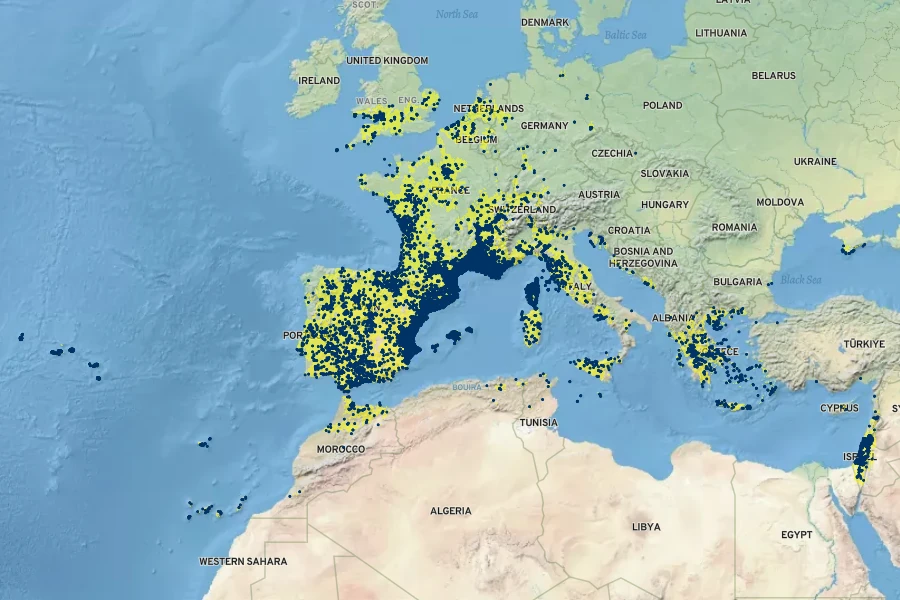The height and width of the screenshot is (600, 900).
Task: Select the LIBYA label on the map
Action: [x=646, y=526]
